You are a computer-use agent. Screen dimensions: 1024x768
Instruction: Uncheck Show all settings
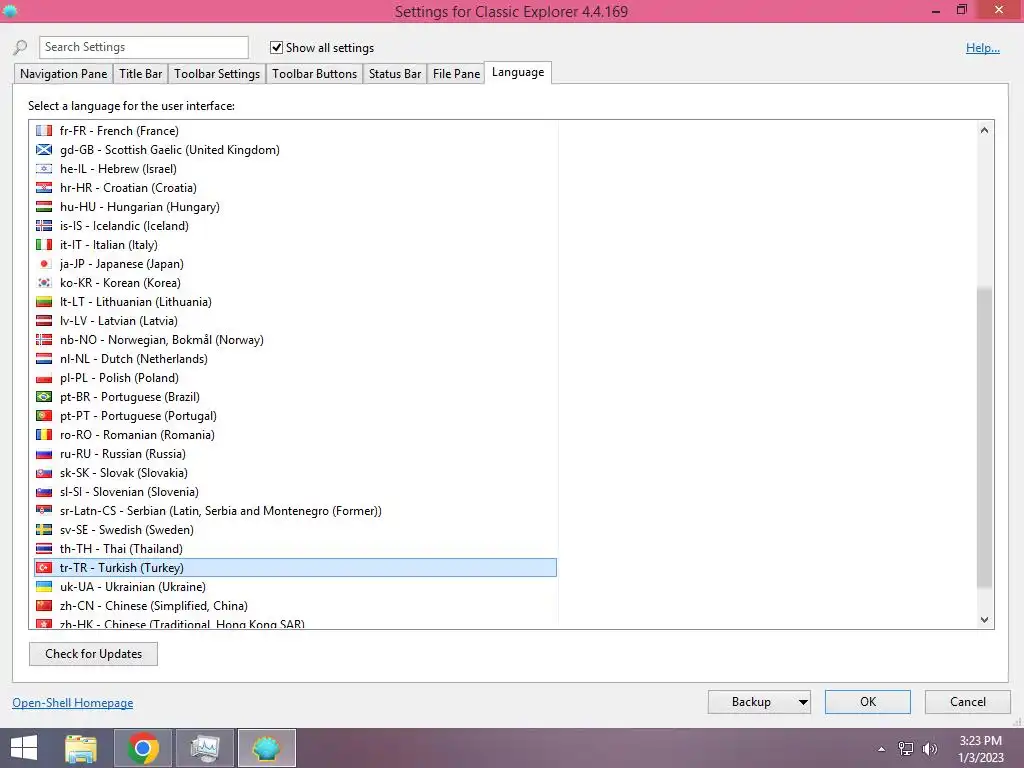tap(276, 48)
